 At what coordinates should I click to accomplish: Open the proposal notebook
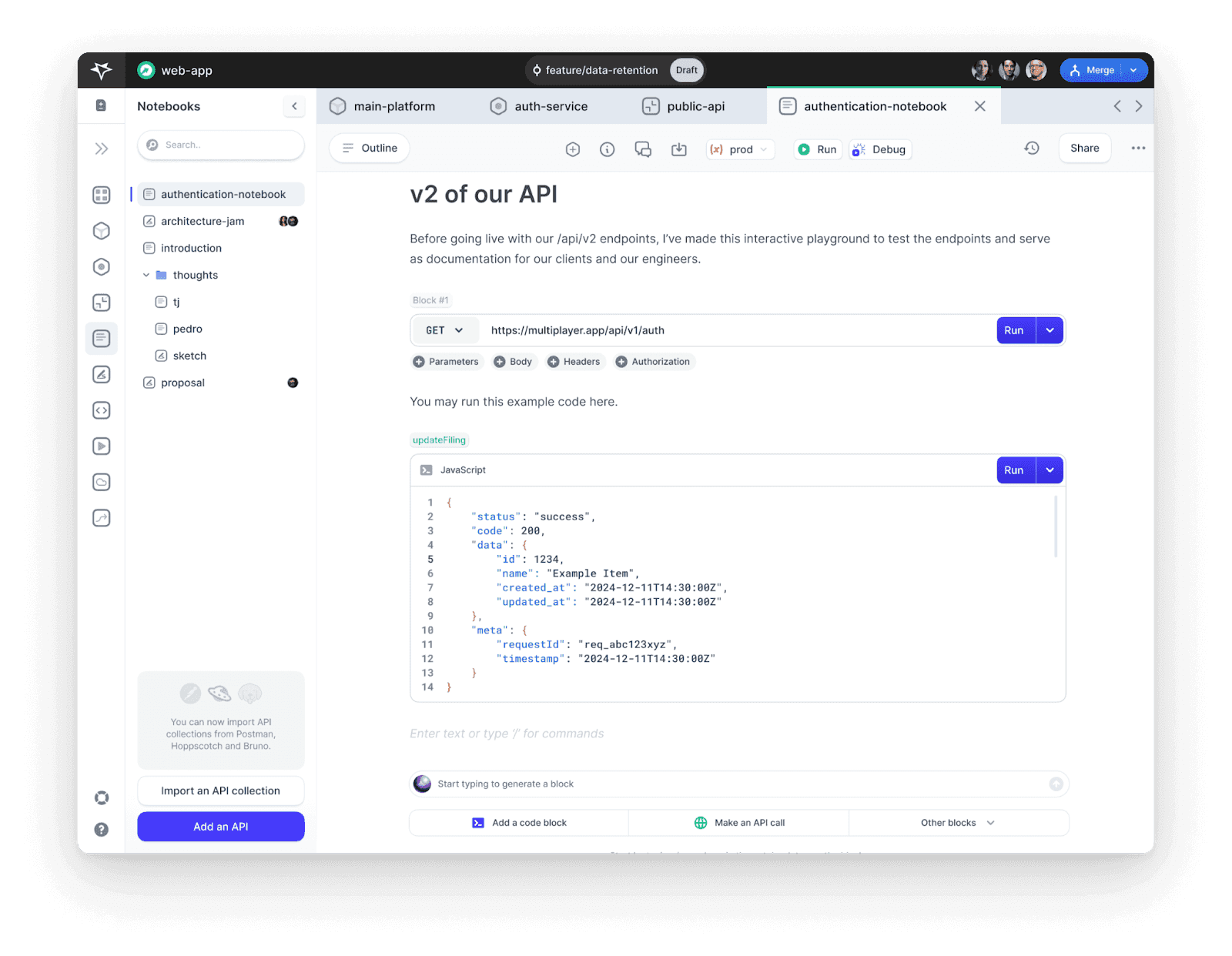coord(221,383)
